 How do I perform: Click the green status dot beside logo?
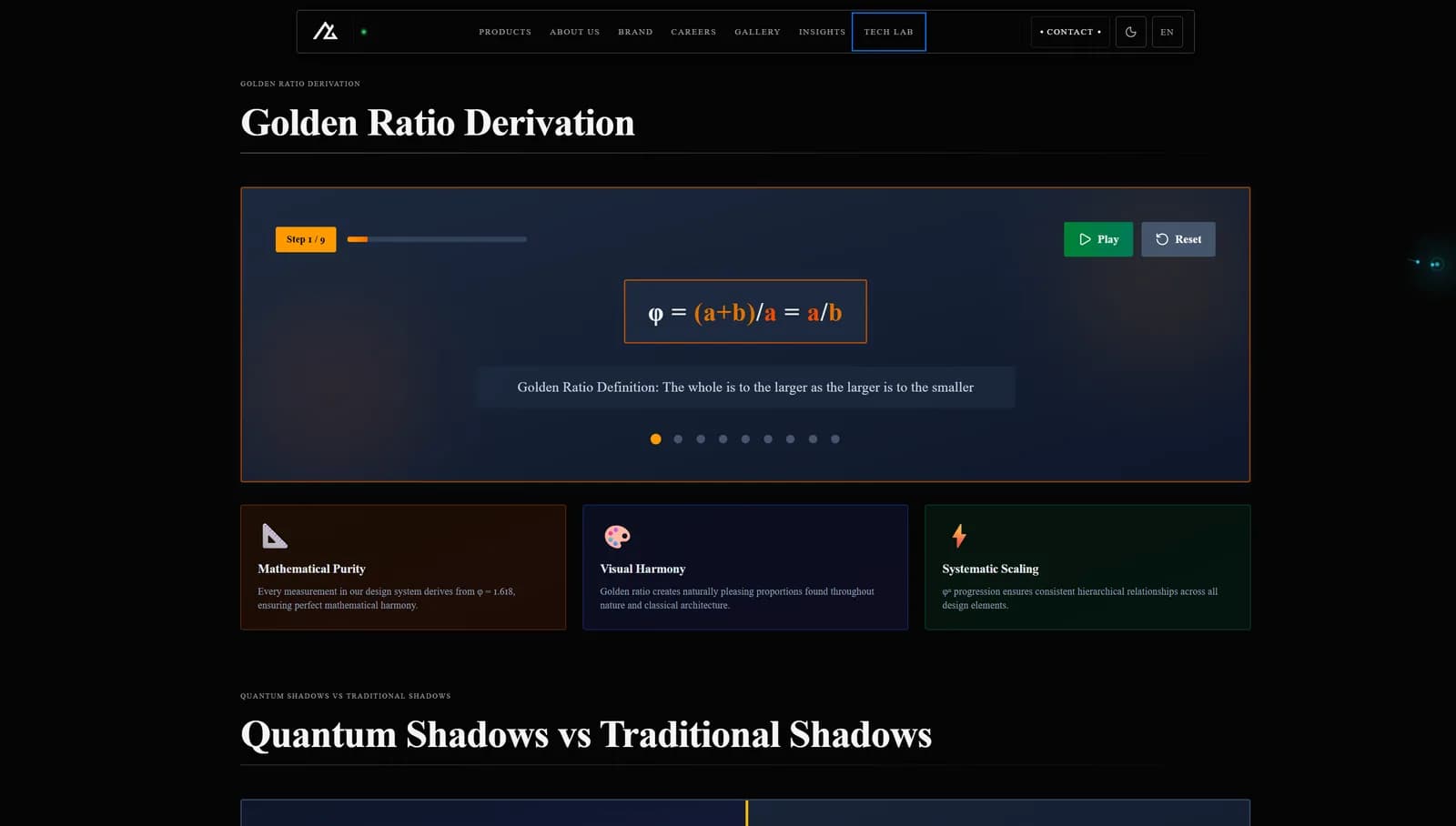(364, 32)
